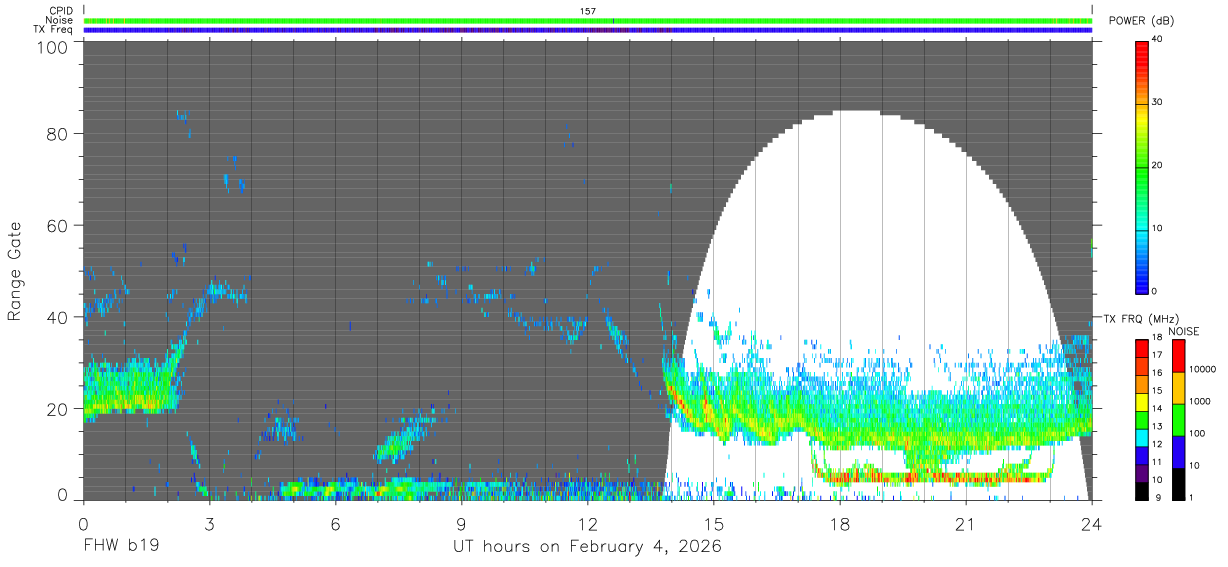Click the '15' label on the UT hours axis

pos(713,524)
